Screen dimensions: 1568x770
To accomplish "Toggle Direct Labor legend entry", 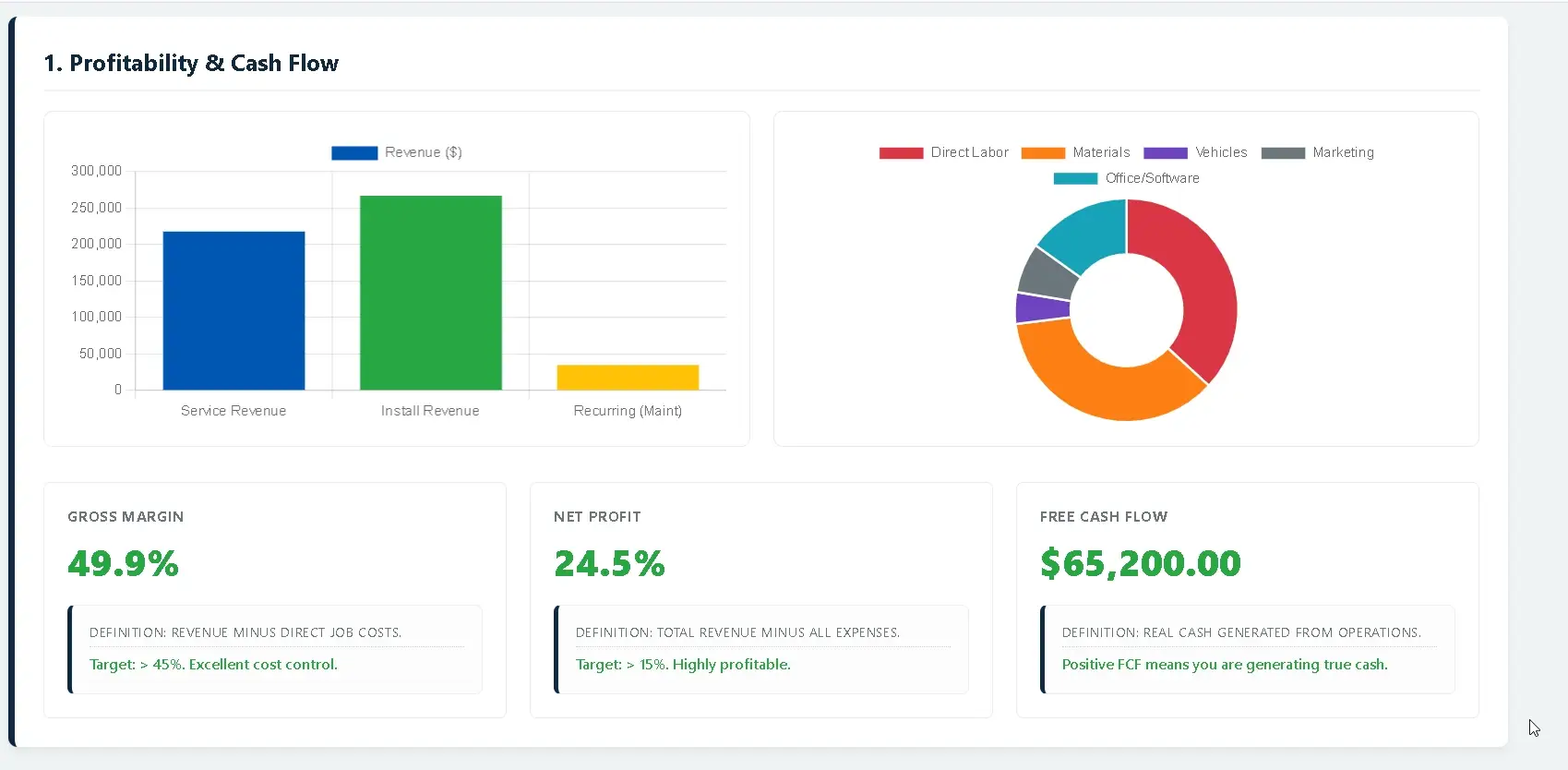I will click(944, 152).
